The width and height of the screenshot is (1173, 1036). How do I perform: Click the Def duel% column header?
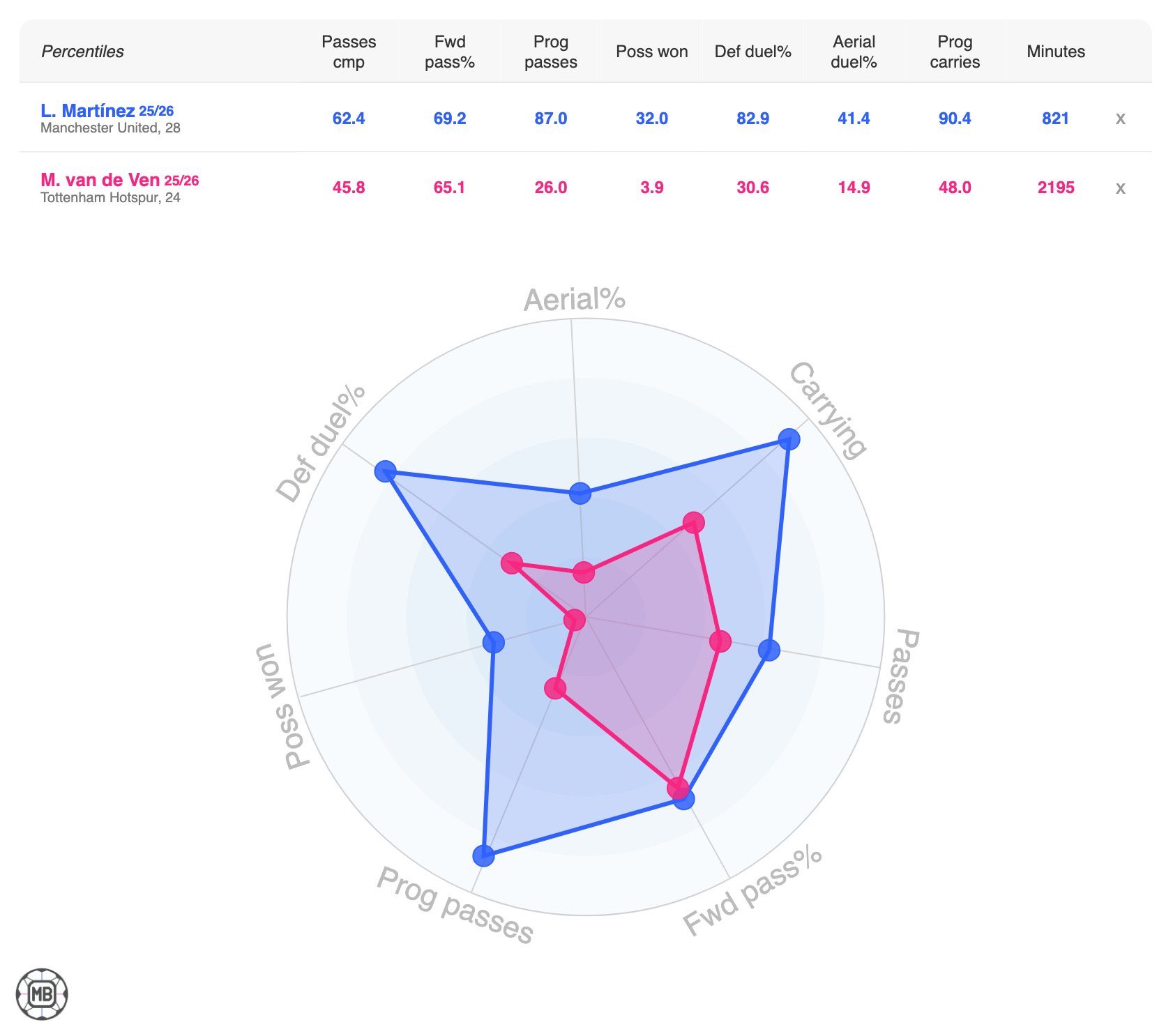(752, 52)
